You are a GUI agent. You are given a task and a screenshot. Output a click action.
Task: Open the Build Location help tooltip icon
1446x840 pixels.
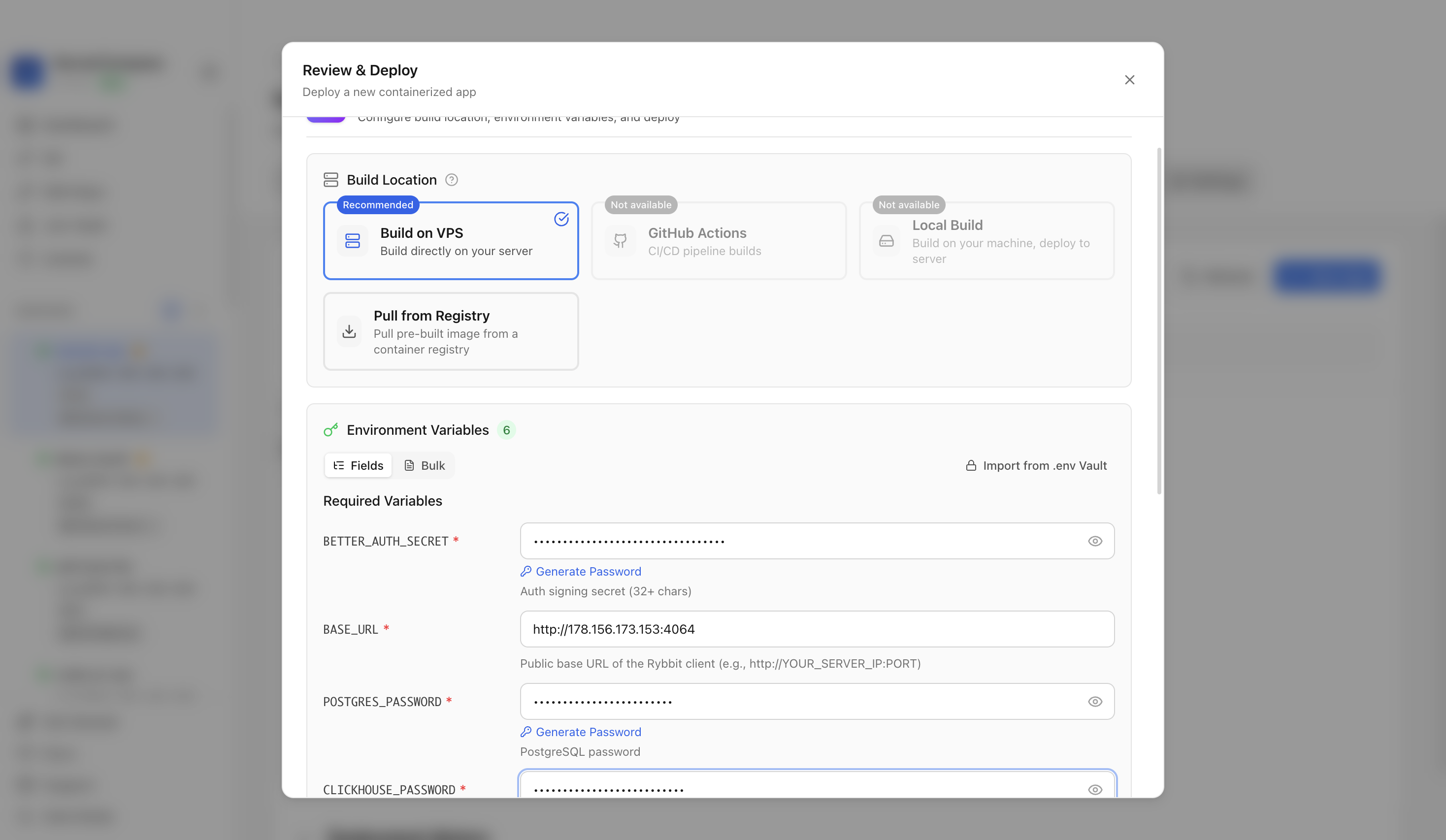(x=452, y=180)
